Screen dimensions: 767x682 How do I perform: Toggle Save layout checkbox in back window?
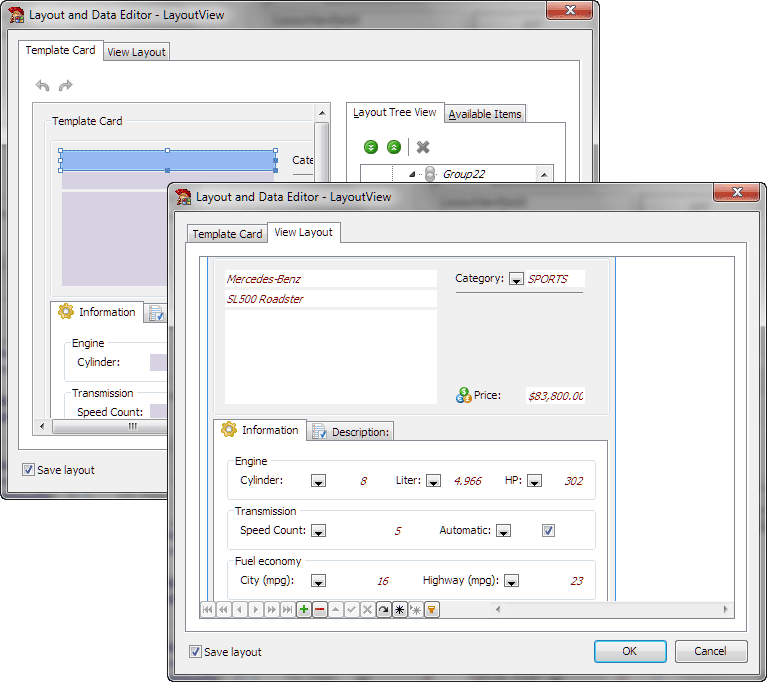(x=28, y=470)
